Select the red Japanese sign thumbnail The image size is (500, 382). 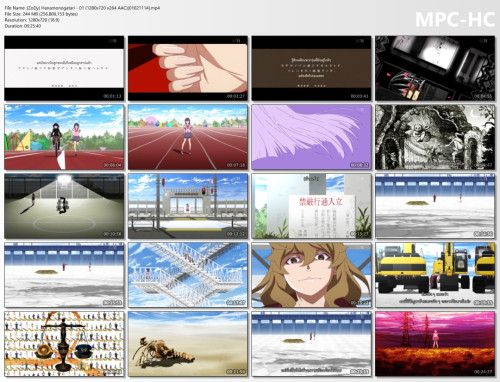311,206
